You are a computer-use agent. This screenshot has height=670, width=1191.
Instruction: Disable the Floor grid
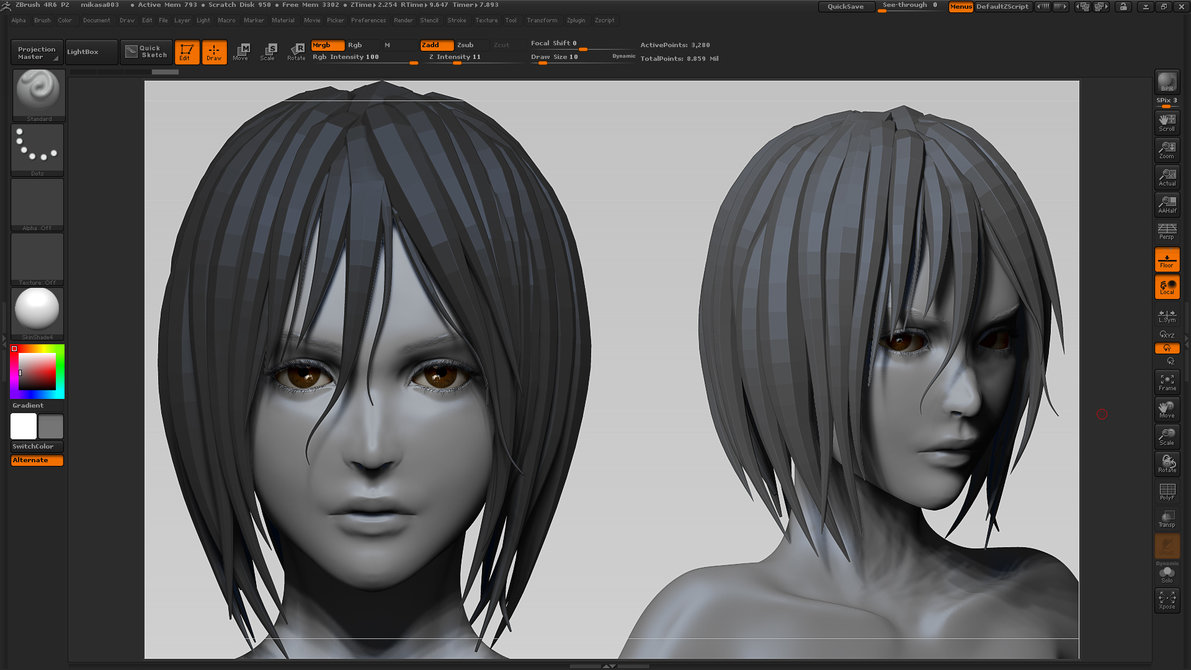coord(1166,259)
